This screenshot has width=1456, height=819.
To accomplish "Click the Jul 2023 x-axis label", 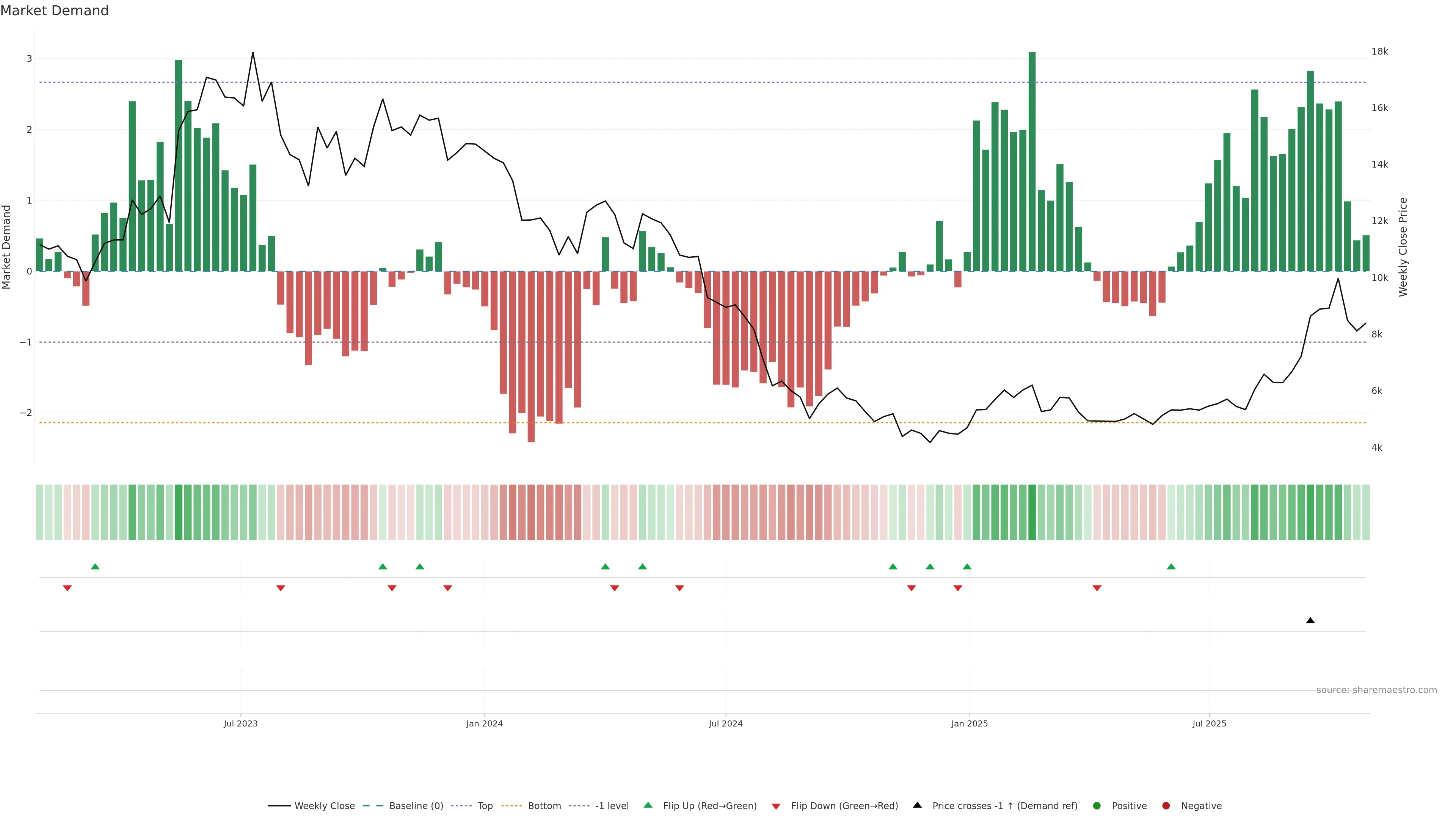I will (240, 723).
